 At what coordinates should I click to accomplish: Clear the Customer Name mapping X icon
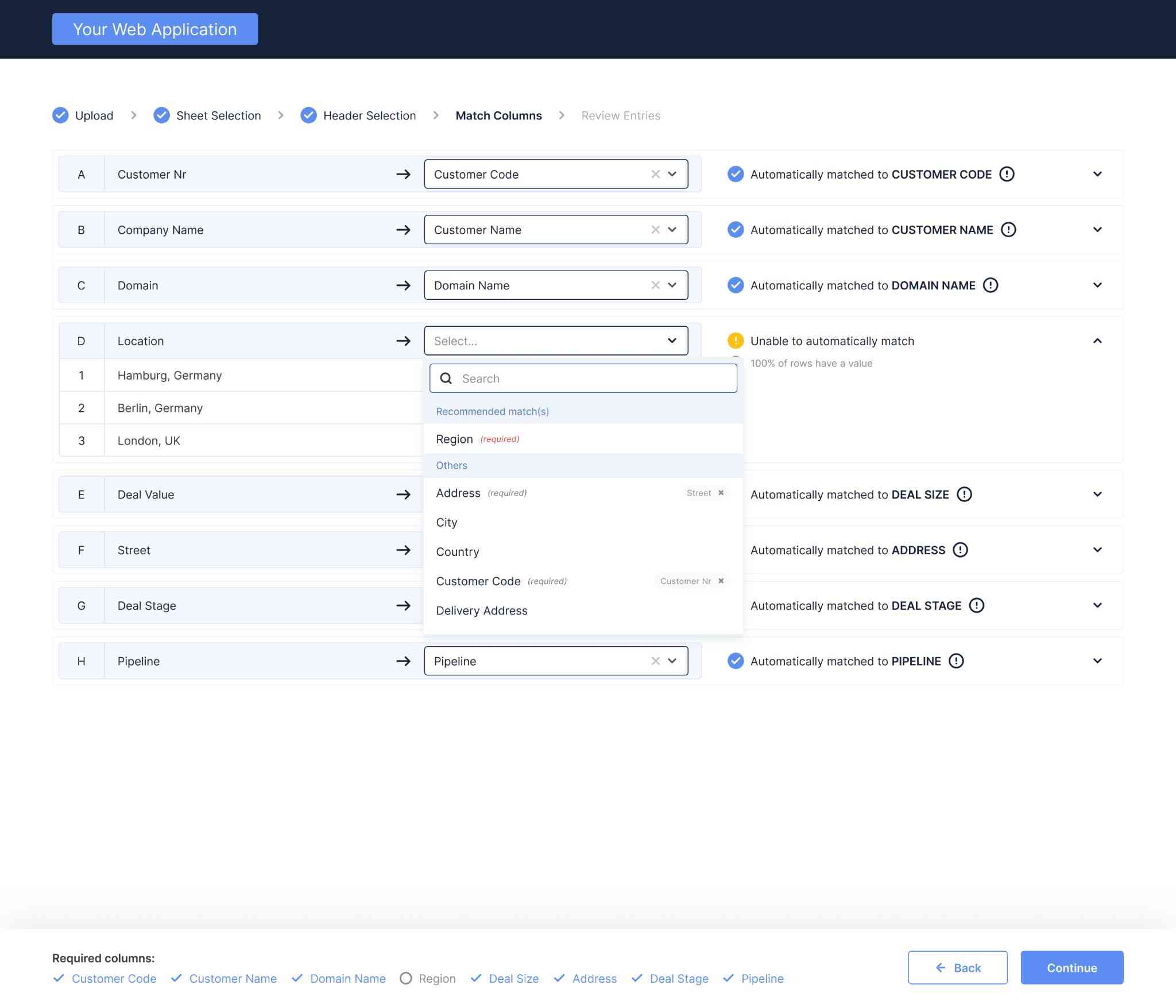(655, 230)
